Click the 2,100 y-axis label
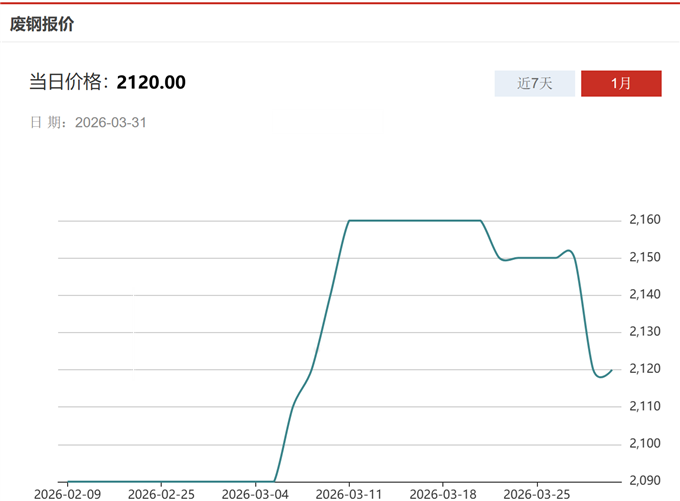Screen dimensions: 680x501 pos(645,444)
